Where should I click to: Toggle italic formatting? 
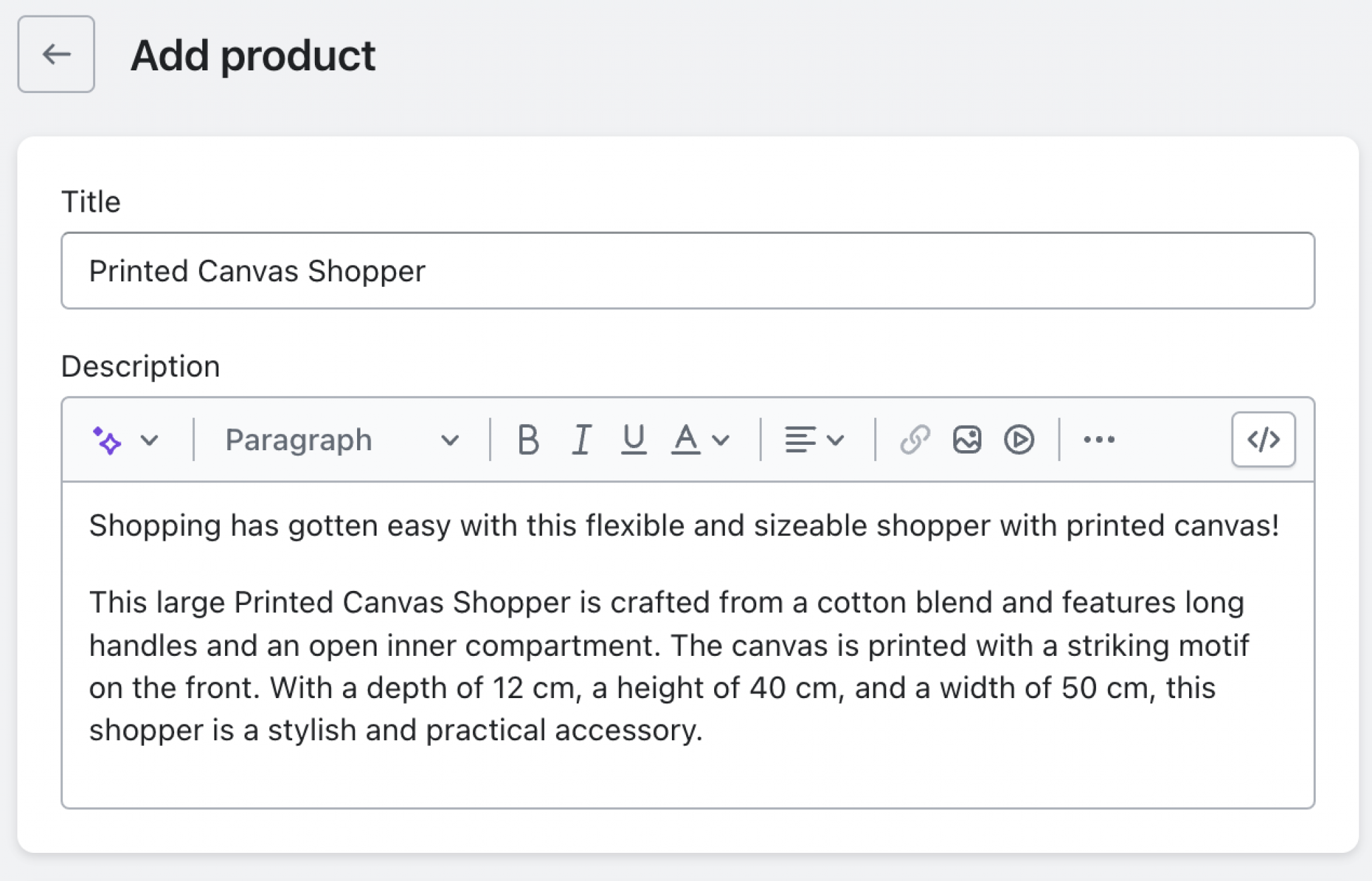click(x=581, y=440)
